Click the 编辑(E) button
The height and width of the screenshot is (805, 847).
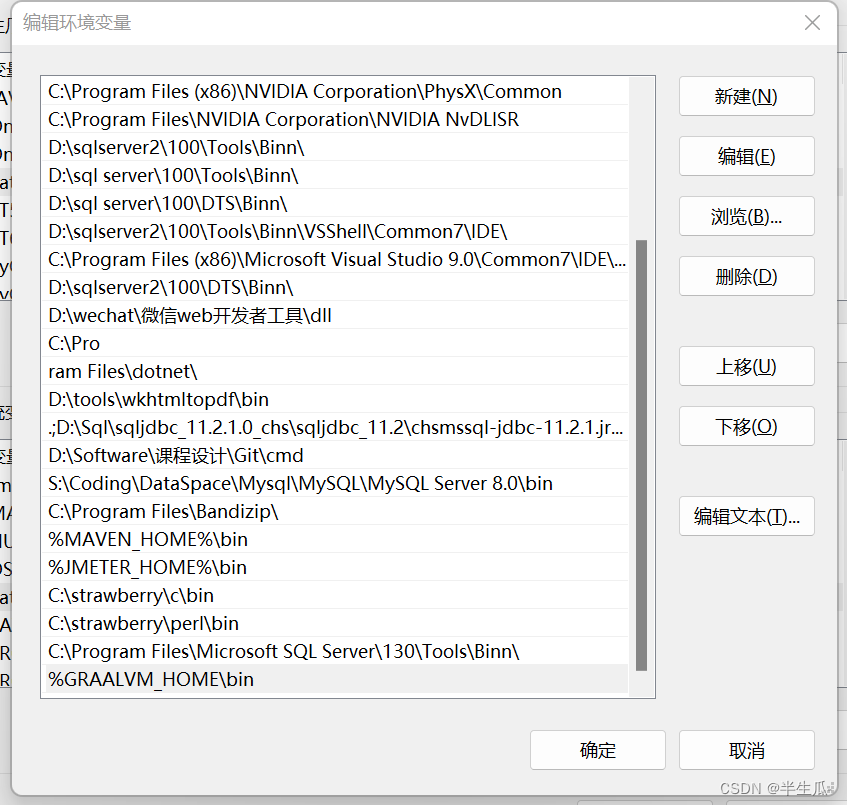point(747,156)
